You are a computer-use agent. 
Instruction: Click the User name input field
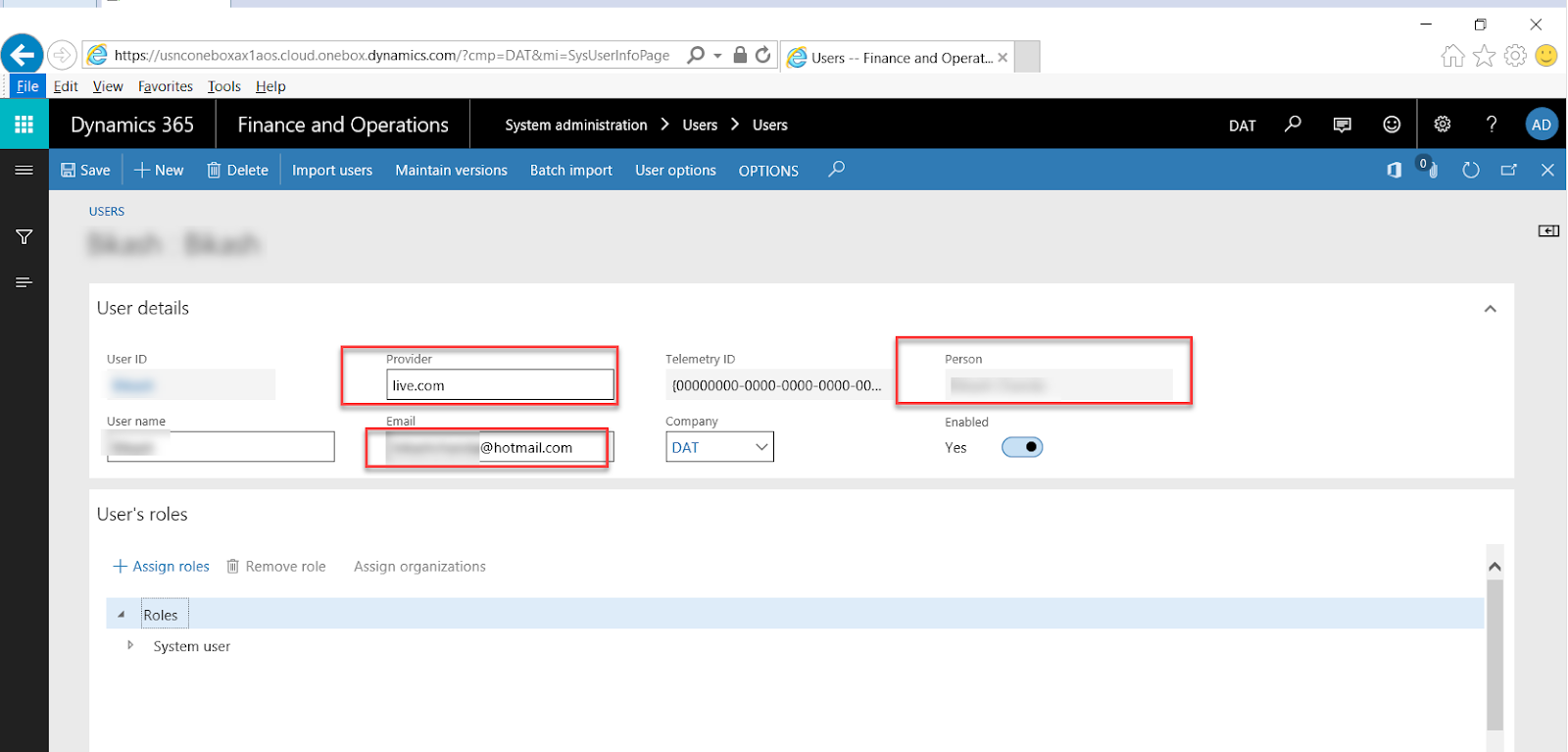[220, 447]
